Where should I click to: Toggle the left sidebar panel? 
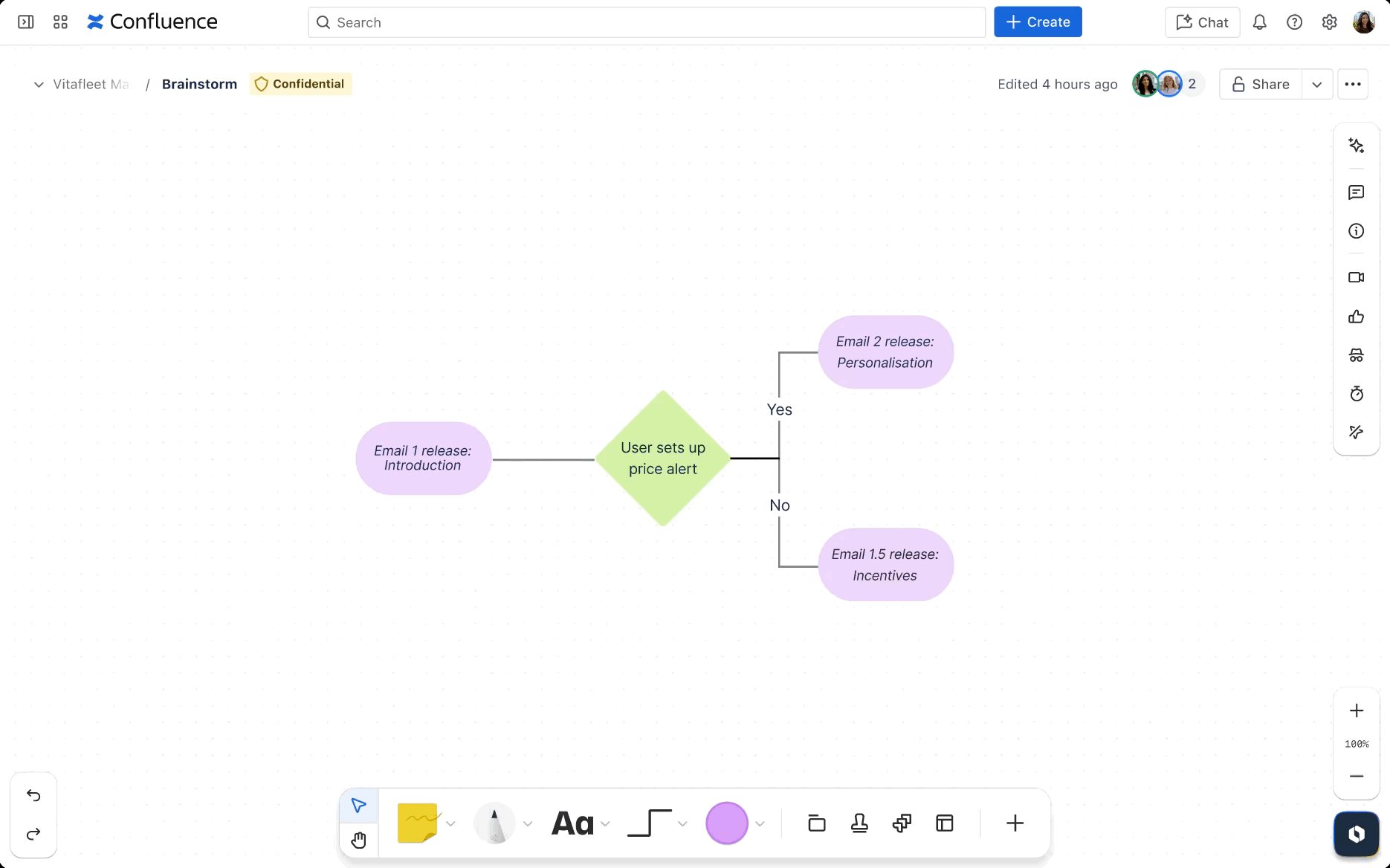click(26, 22)
